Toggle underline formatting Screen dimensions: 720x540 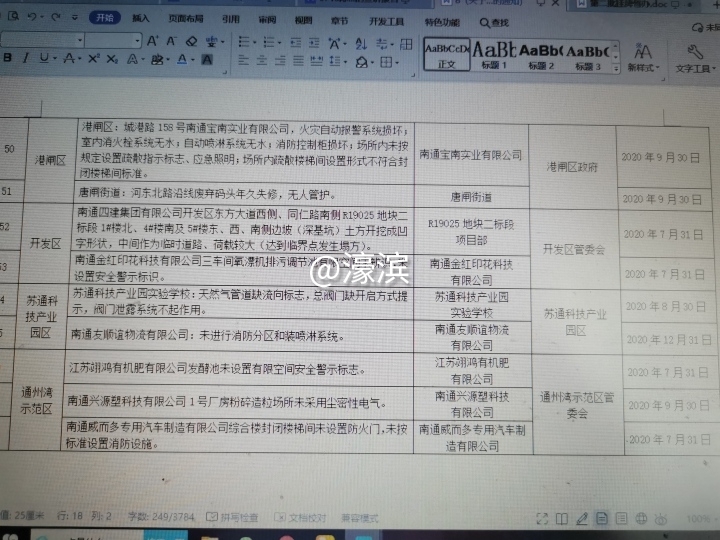[x=43, y=59]
